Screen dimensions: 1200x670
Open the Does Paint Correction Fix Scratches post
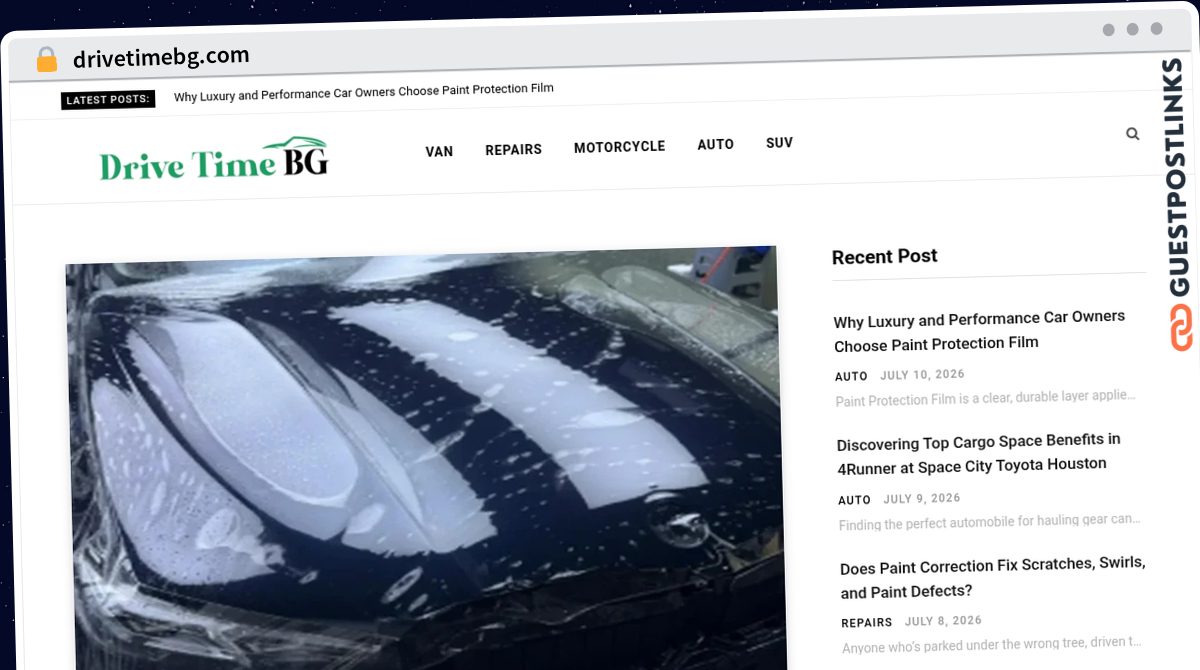pyautogui.click(x=992, y=577)
